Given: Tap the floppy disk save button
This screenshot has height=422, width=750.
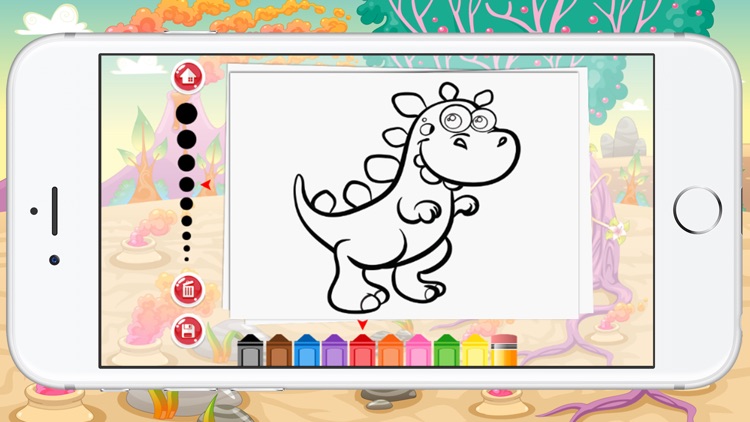Looking at the screenshot, I should [188, 331].
